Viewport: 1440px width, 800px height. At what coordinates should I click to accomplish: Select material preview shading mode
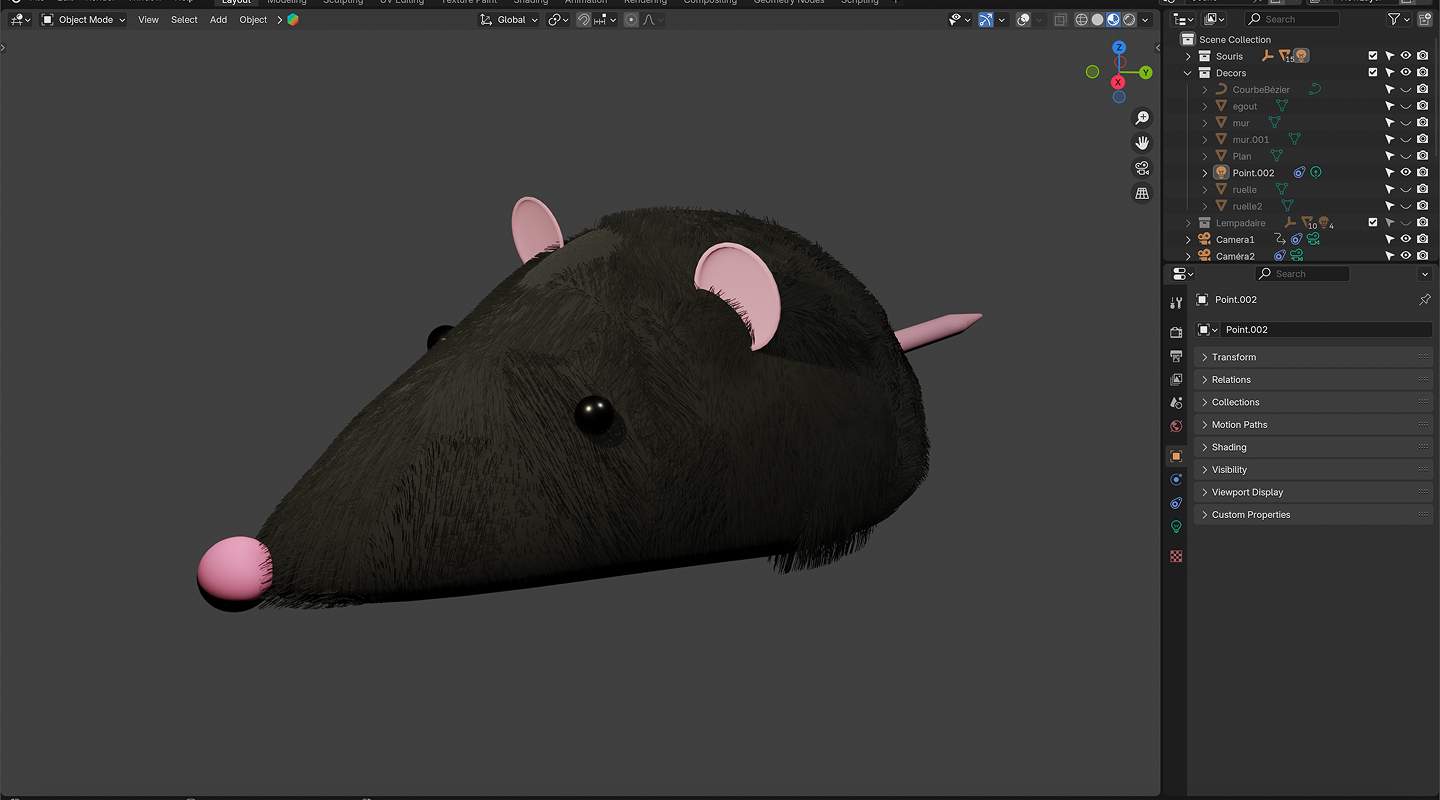(1113, 20)
